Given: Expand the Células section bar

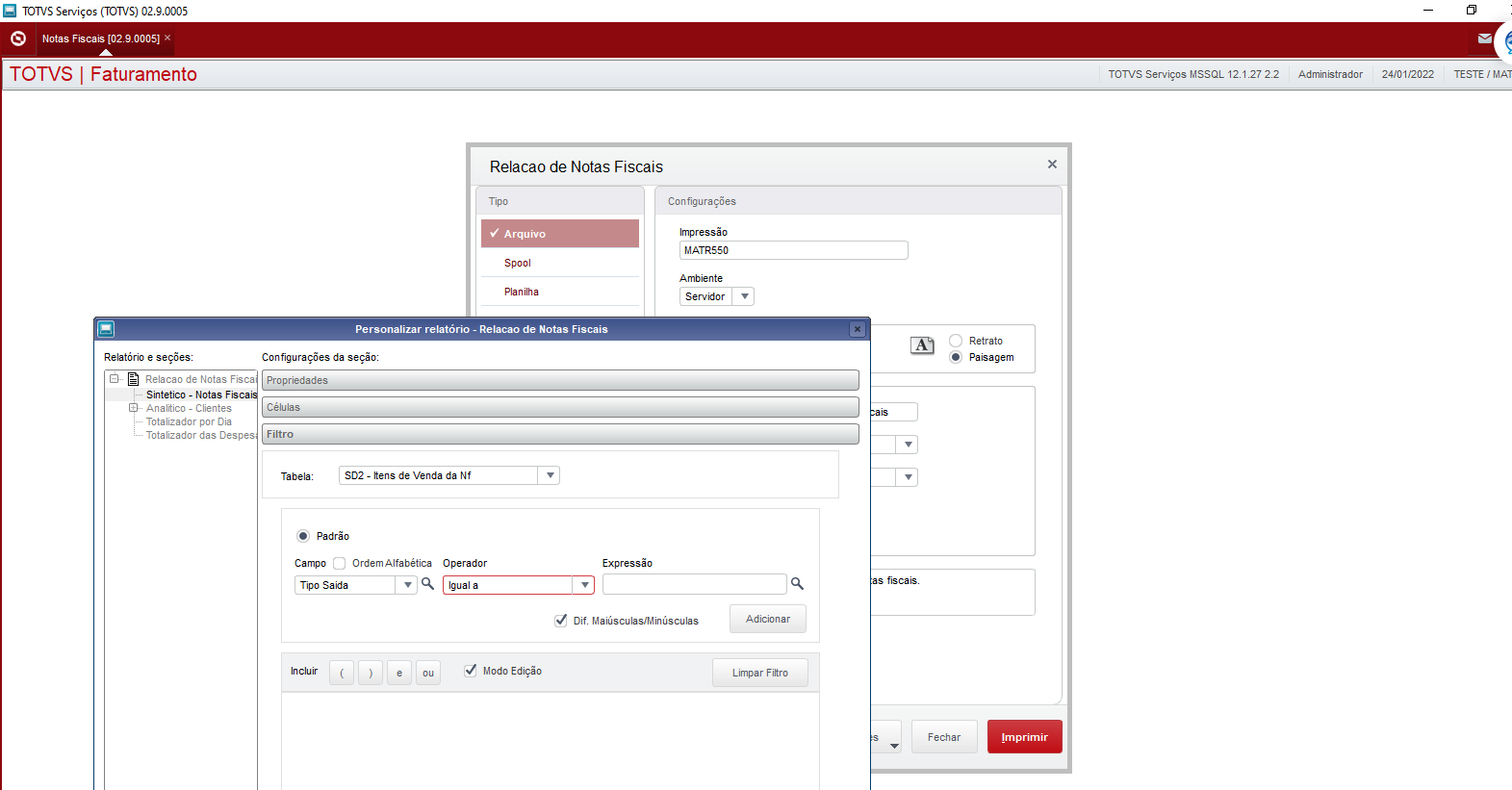Looking at the screenshot, I should click(x=560, y=407).
